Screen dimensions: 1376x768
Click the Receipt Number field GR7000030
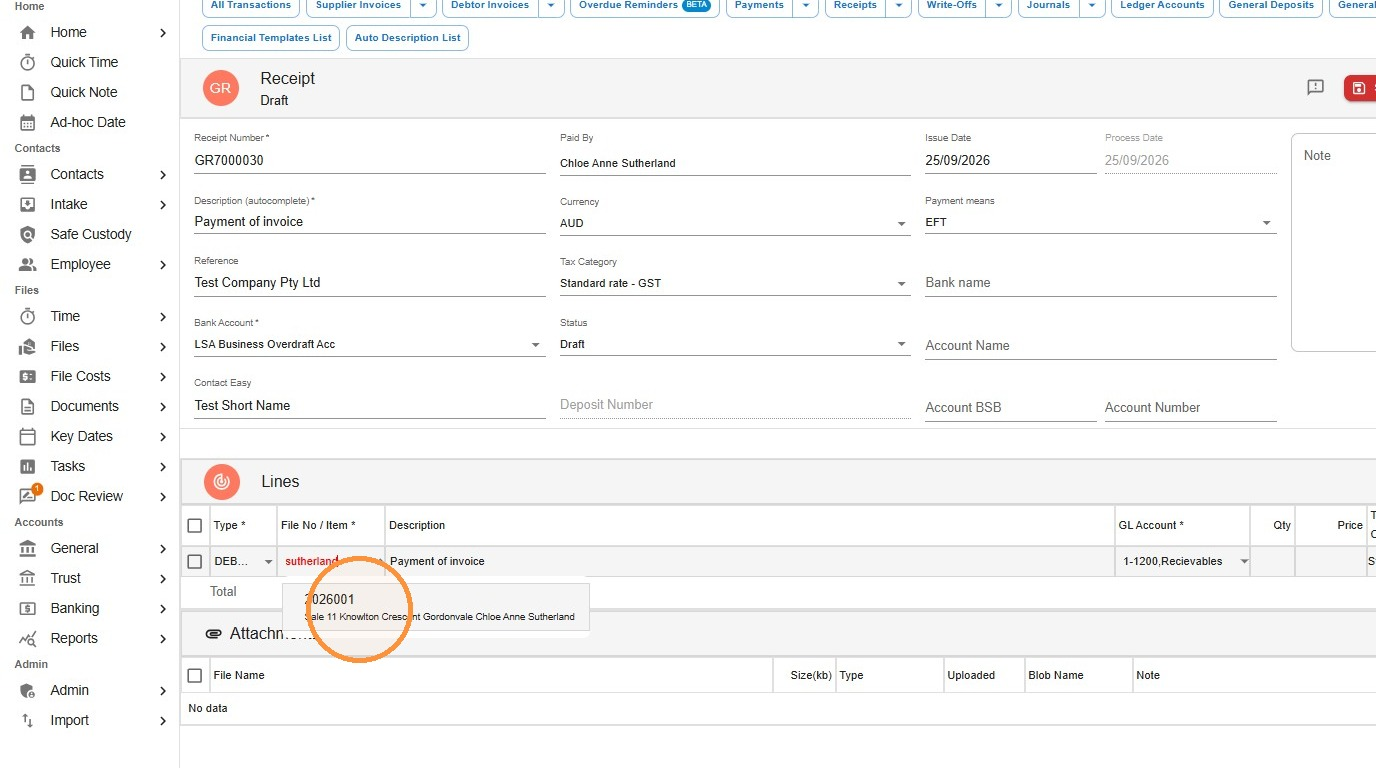(369, 160)
